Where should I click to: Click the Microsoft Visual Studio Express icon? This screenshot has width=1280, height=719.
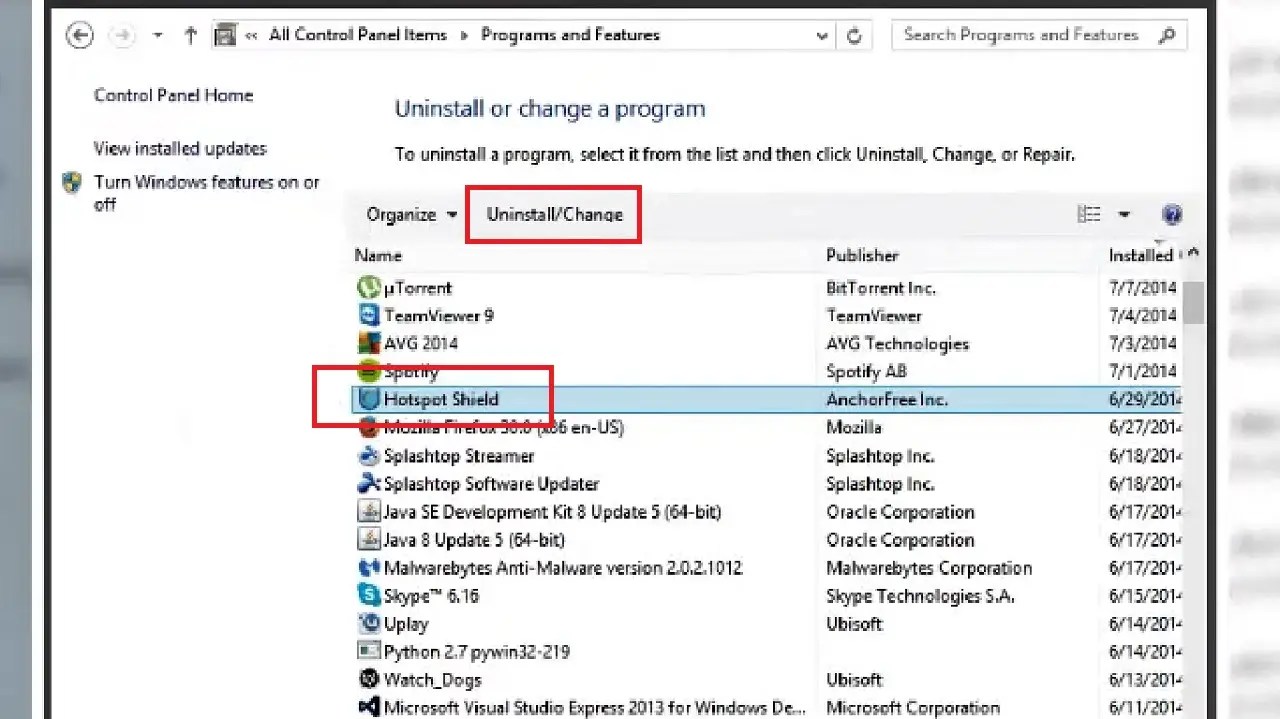[368, 708]
